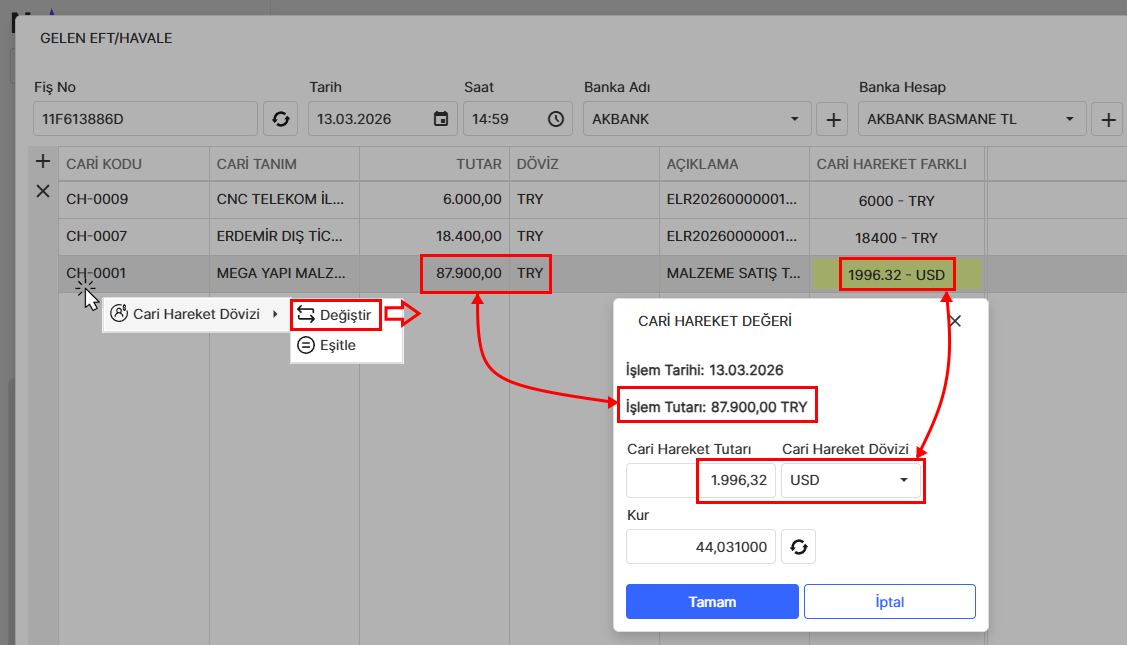Screen dimensions: 1127x645
Task: Refresh the Kur exchange rate
Action: pos(798,547)
